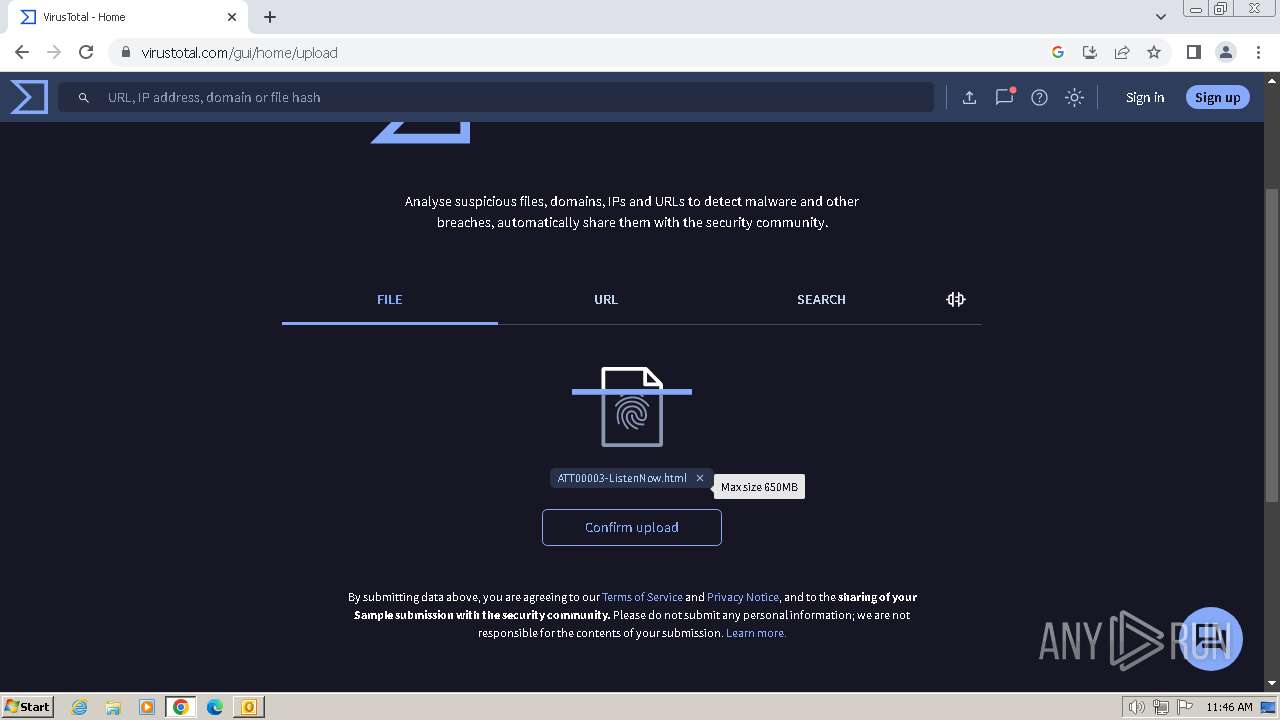Reload the page
The height and width of the screenshot is (720, 1280).
pos(86,52)
